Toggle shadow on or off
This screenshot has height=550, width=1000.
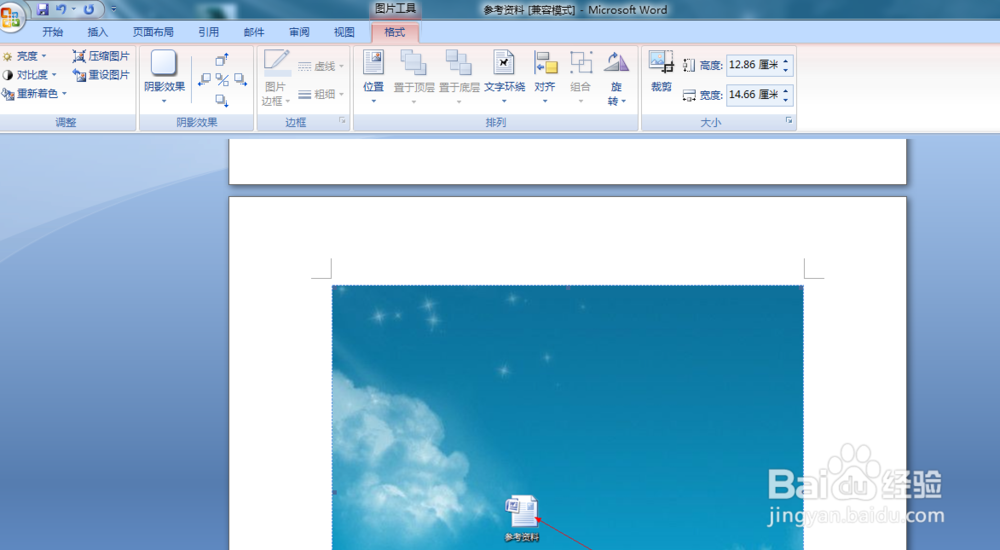(x=222, y=80)
